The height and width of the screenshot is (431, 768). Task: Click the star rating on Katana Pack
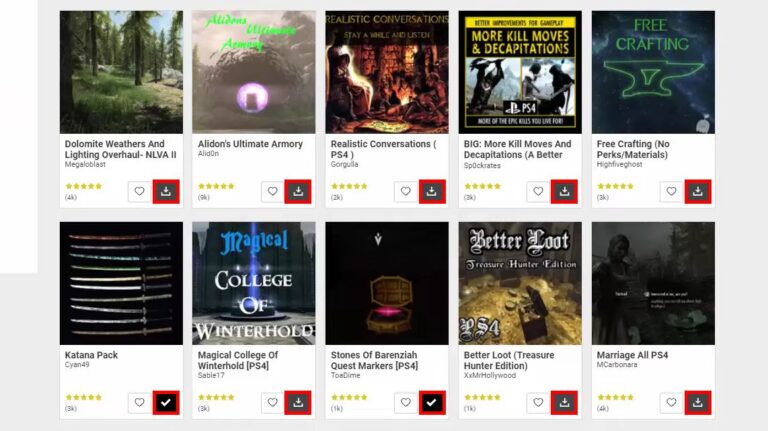tap(84, 397)
